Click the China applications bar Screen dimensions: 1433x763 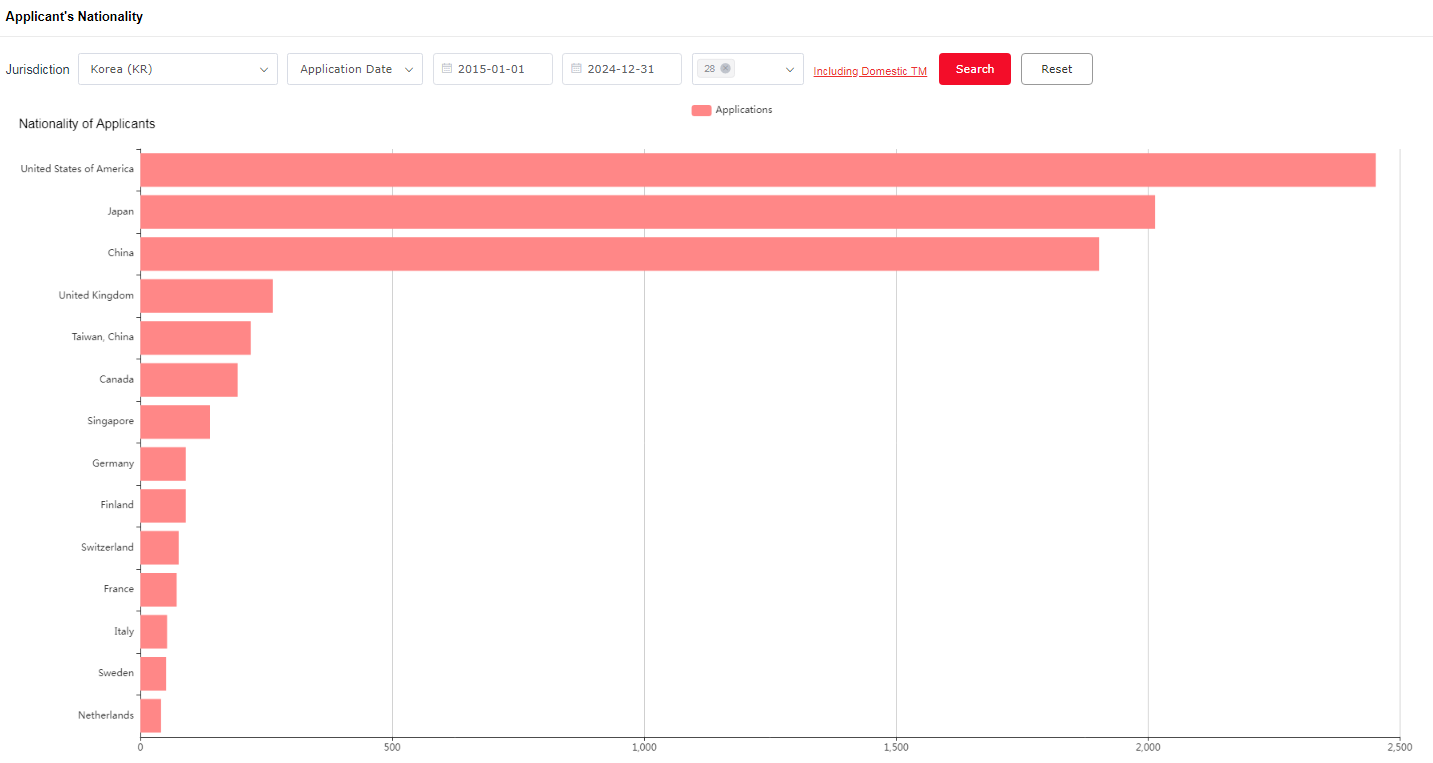coord(619,254)
